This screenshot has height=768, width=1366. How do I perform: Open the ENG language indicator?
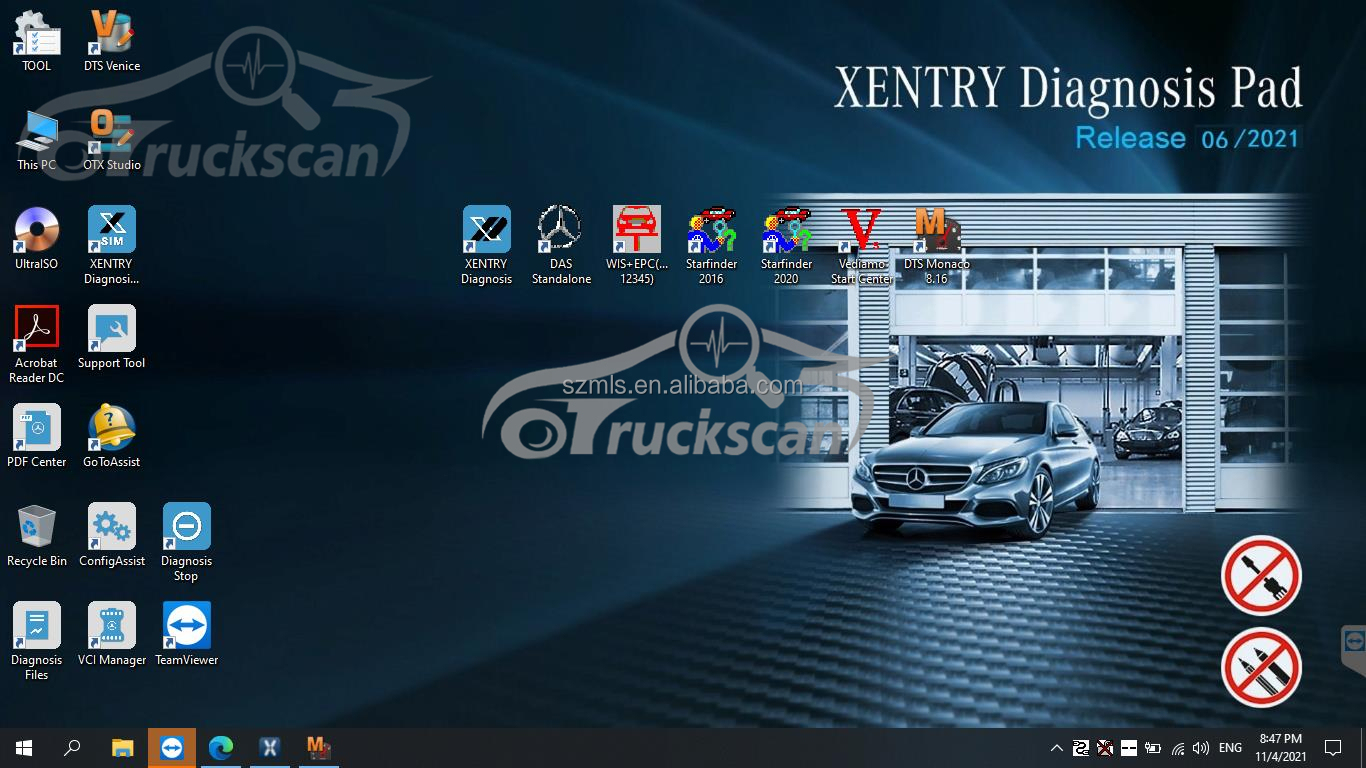1230,748
